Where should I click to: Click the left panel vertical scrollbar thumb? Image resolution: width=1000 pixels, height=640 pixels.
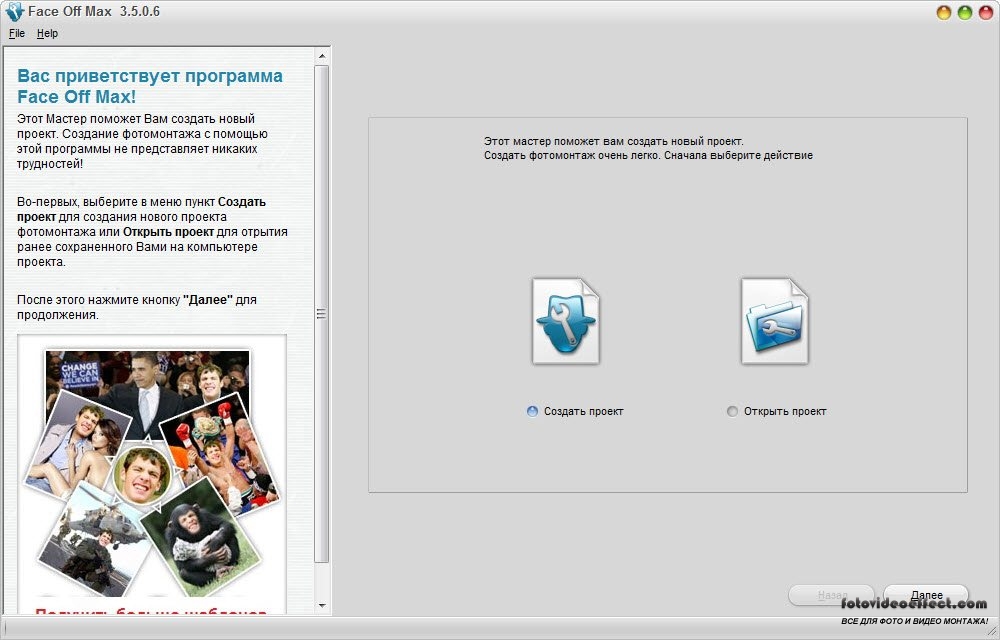(322, 314)
